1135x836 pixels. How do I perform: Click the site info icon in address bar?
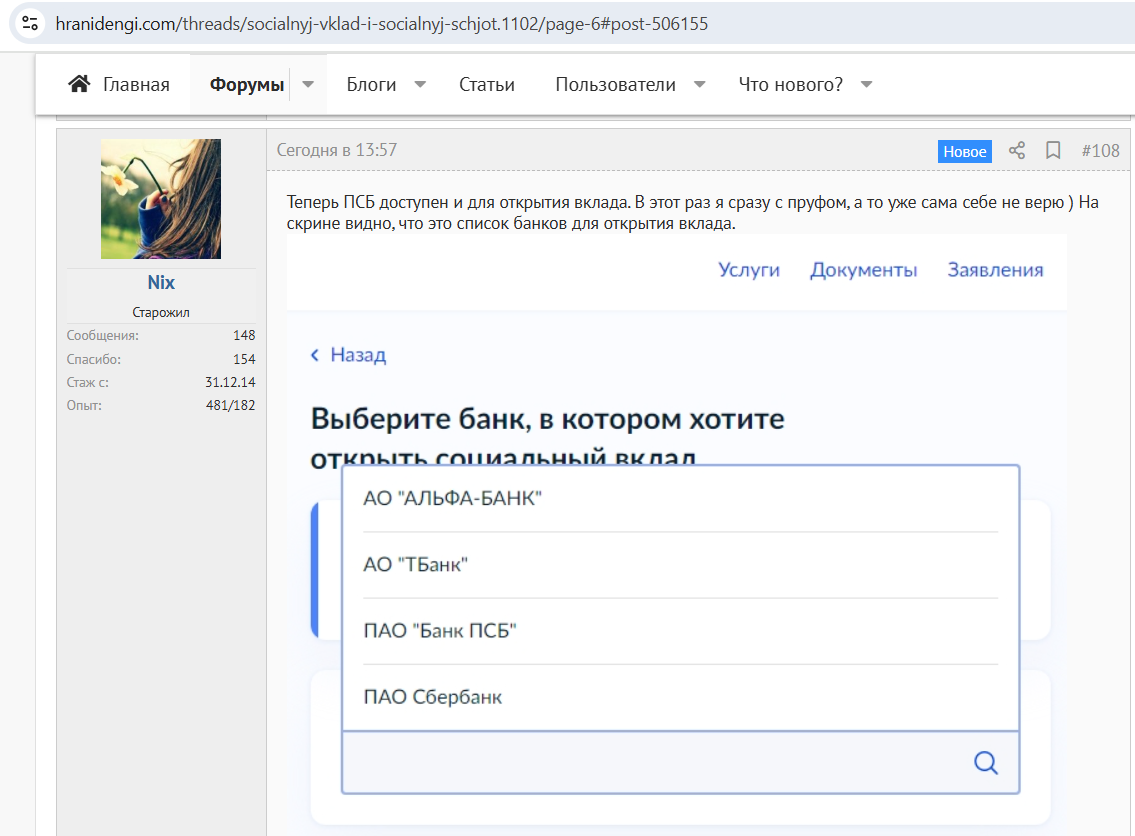[30, 23]
